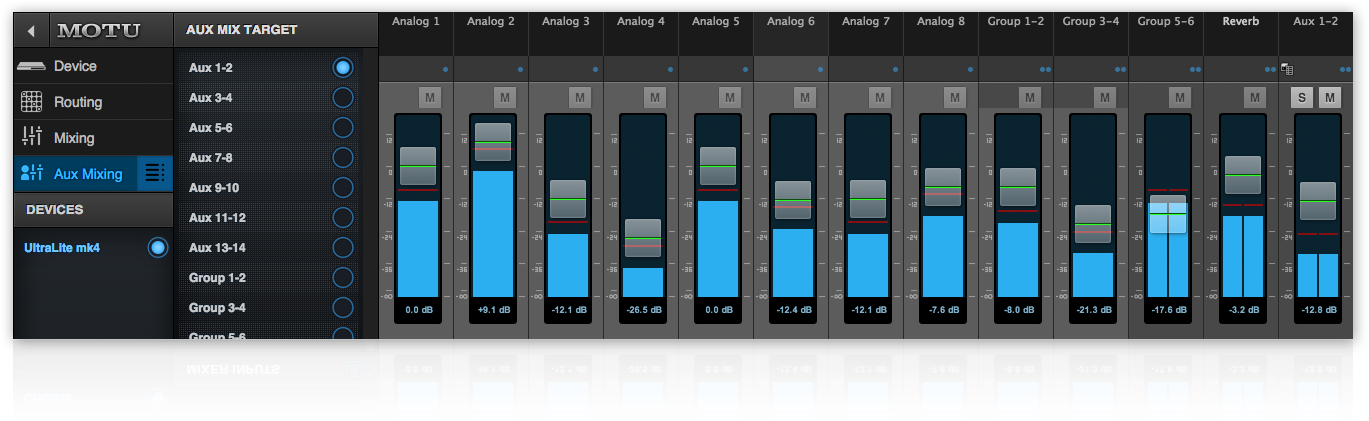The image size is (1369, 421).
Task: Select Aux 3-4 as aux mix target
Action: (343, 98)
